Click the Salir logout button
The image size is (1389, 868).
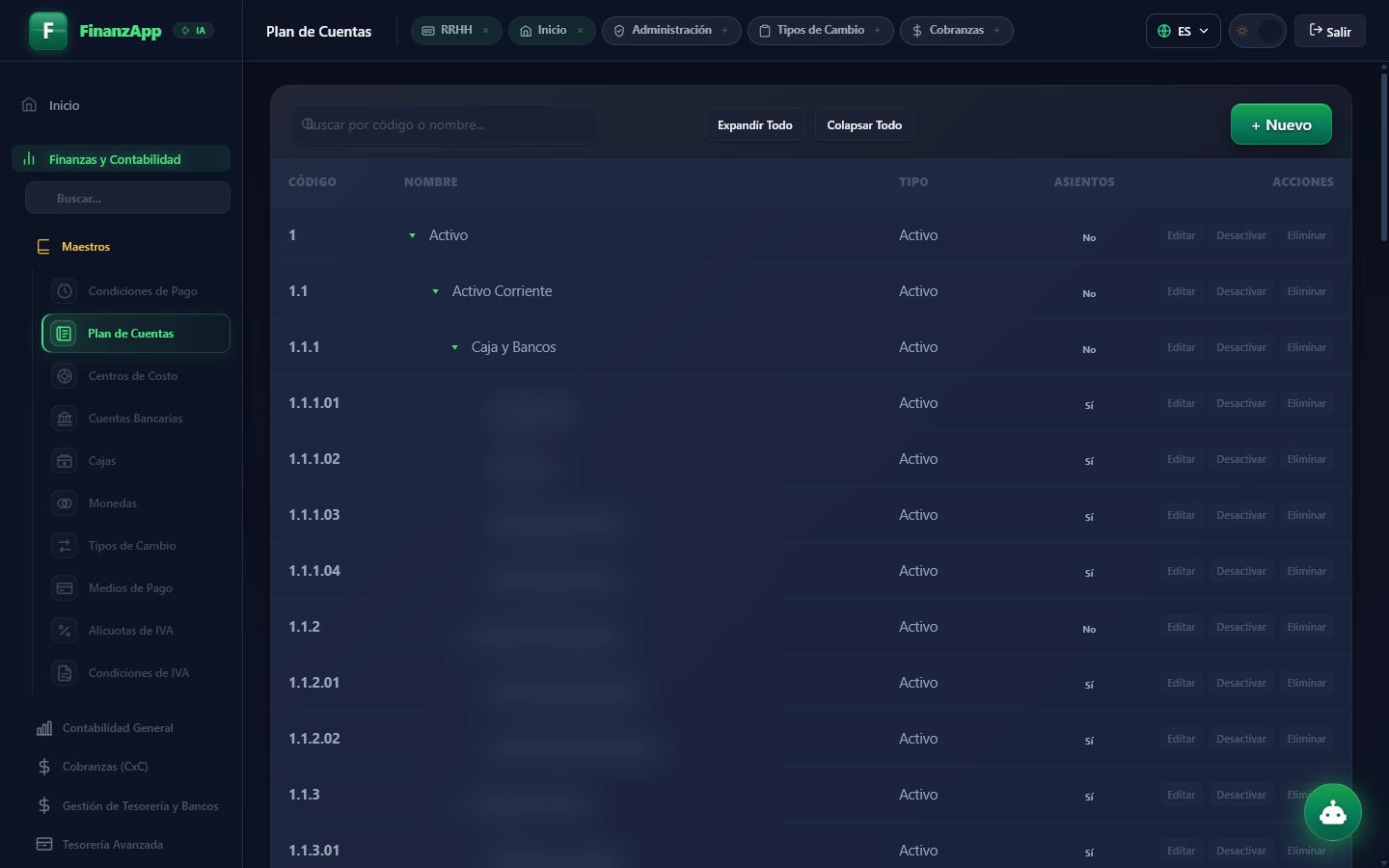(x=1330, y=31)
